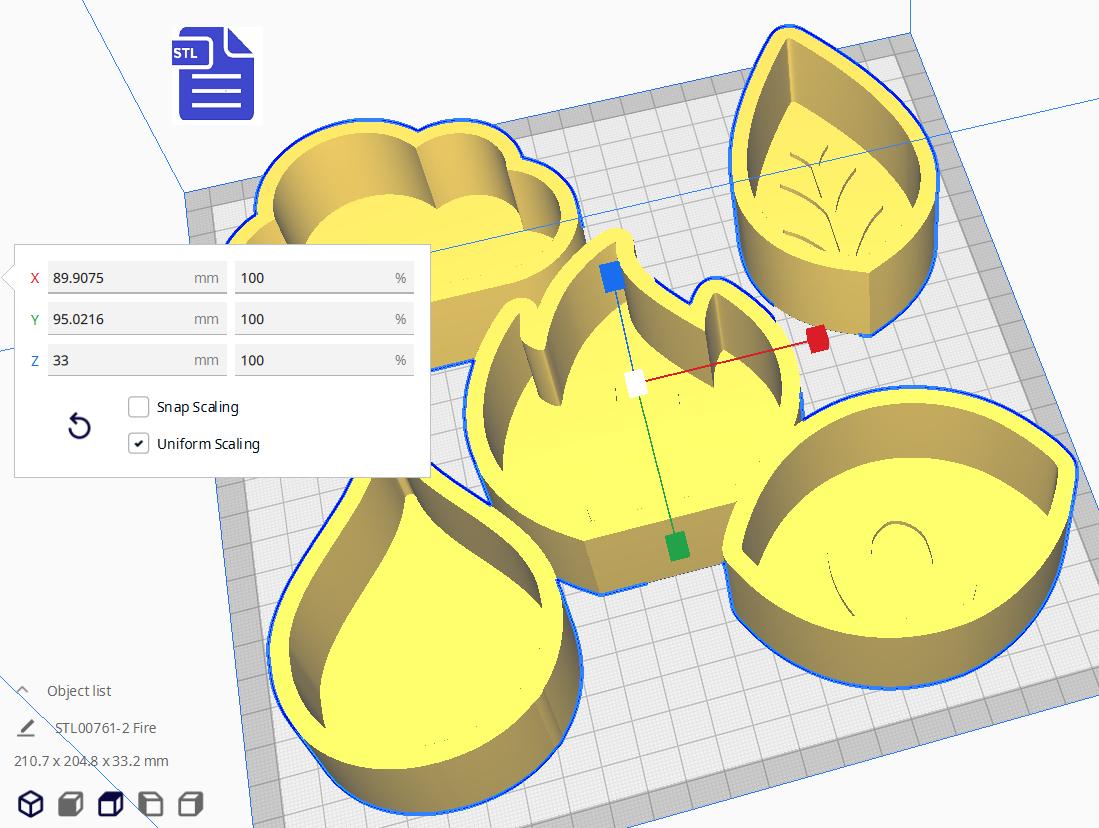
Task: Switch to the left side view cube icon
Action: click(151, 803)
